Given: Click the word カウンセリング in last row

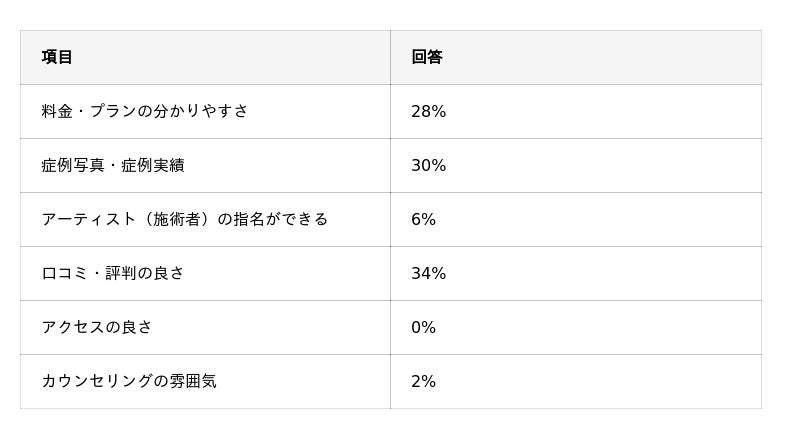Looking at the screenshot, I should tap(96, 381).
